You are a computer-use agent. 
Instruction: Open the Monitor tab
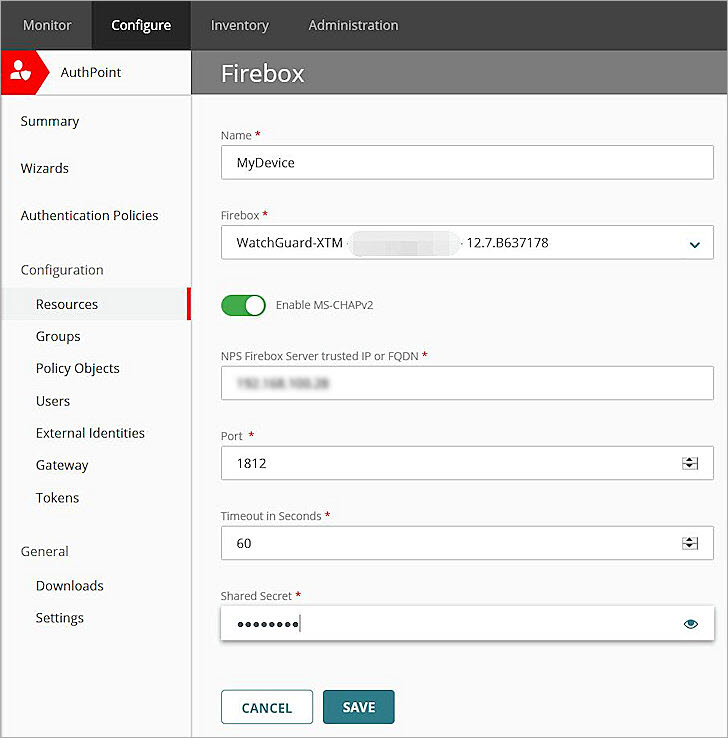[47, 25]
